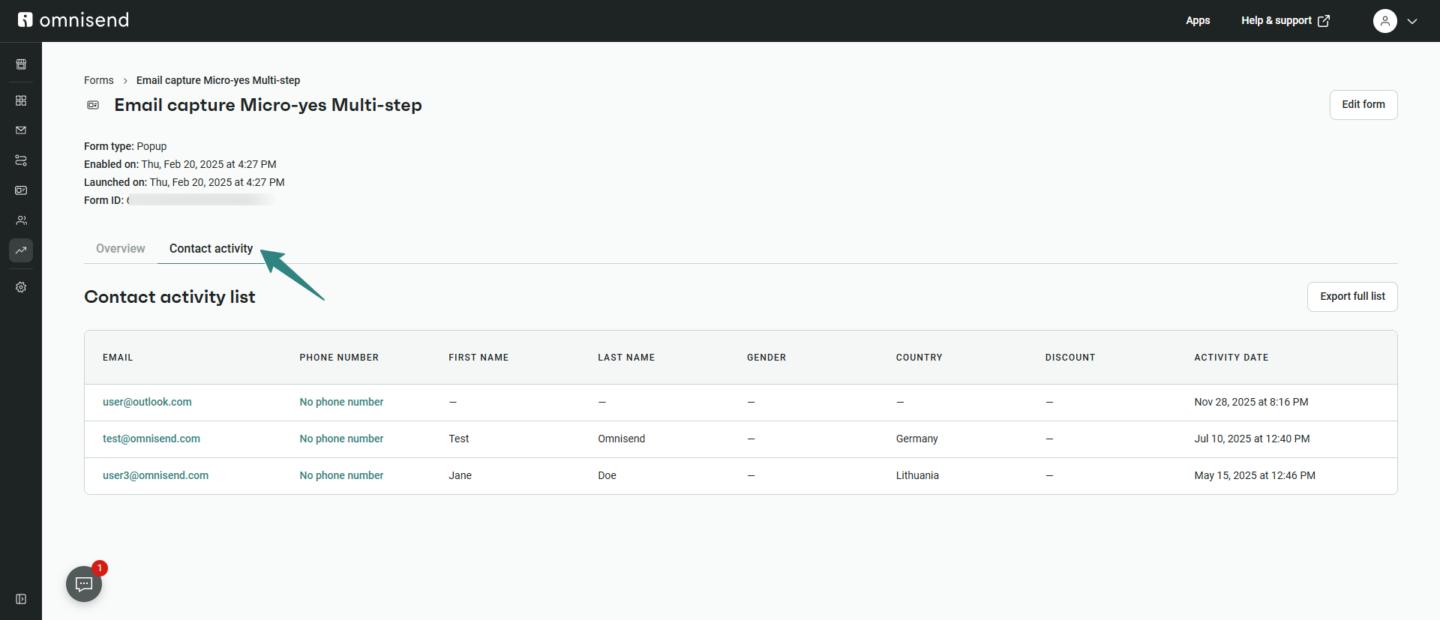
Task: Switch to the Overview tab
Action: (120, 248)
